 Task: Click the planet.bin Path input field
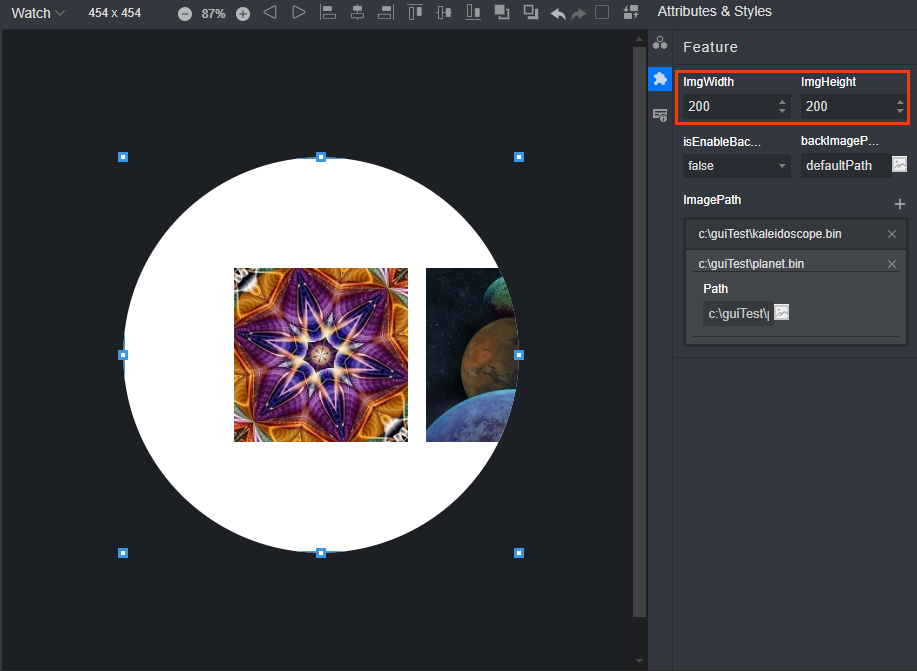coord(738,313)
